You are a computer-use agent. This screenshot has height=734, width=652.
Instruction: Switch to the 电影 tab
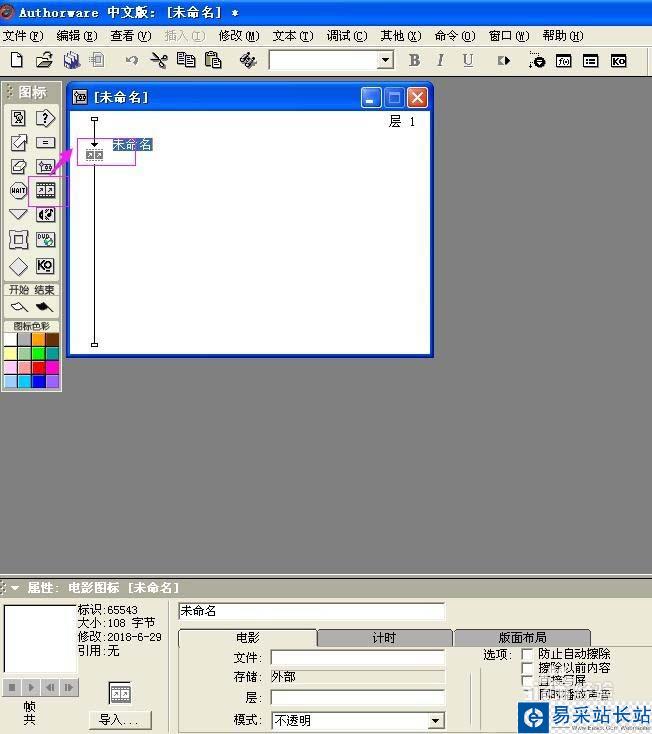click(248, 638)
